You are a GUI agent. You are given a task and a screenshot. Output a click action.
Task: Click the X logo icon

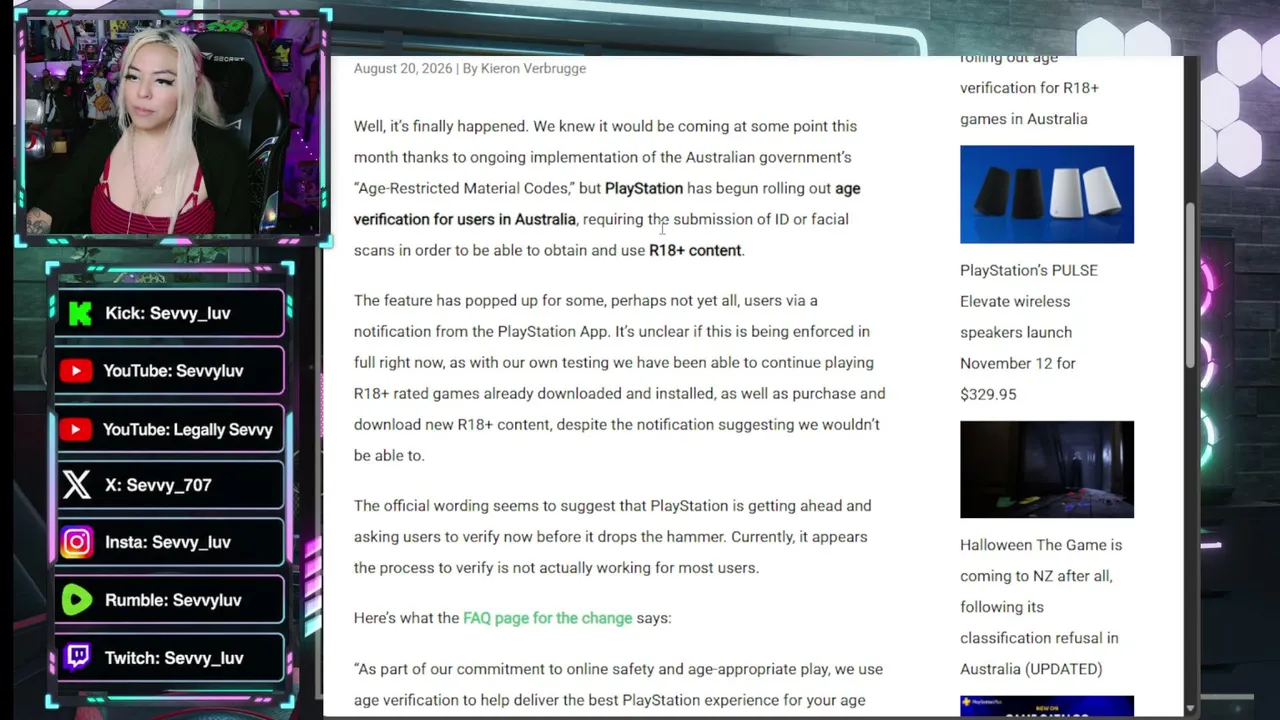(x=77, y=485)
